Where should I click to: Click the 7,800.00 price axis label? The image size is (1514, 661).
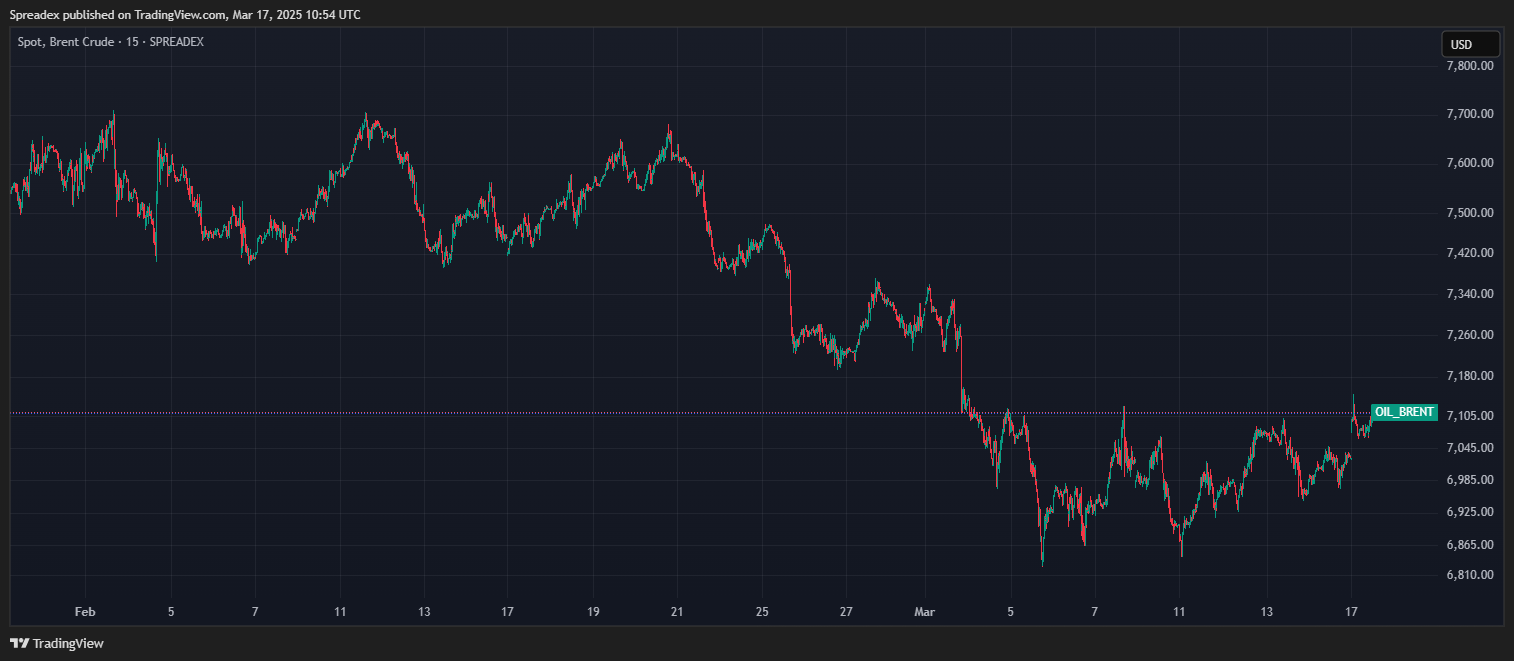click(1470, 66)
